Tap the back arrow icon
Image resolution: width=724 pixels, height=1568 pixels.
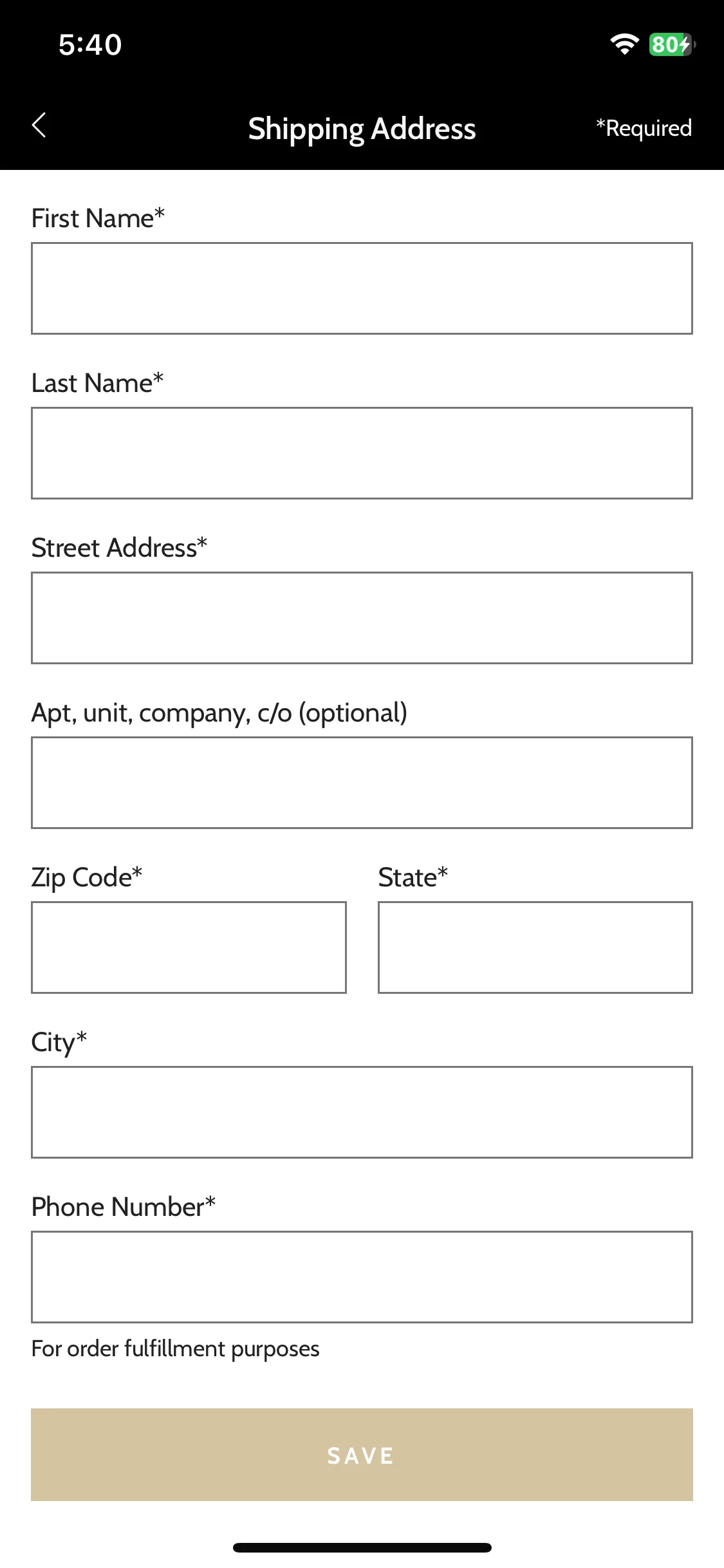pyautogui.click(x=39, y=125)
